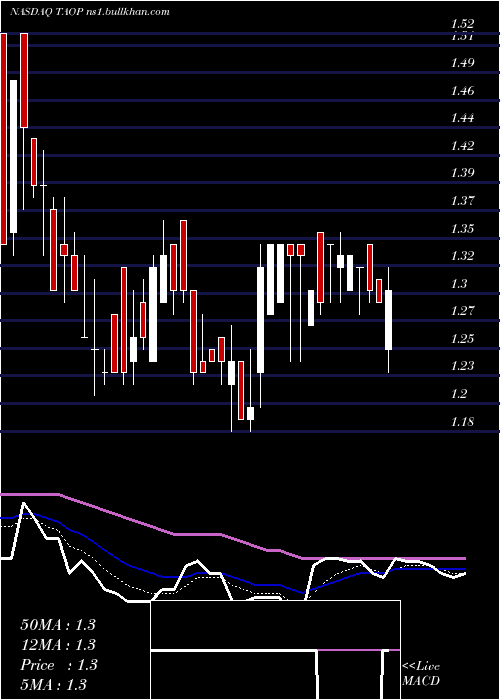This screenshot has height=700, width=500.
Task: Click the 1.32 price axis label
Action: click(x=462, y=256)
